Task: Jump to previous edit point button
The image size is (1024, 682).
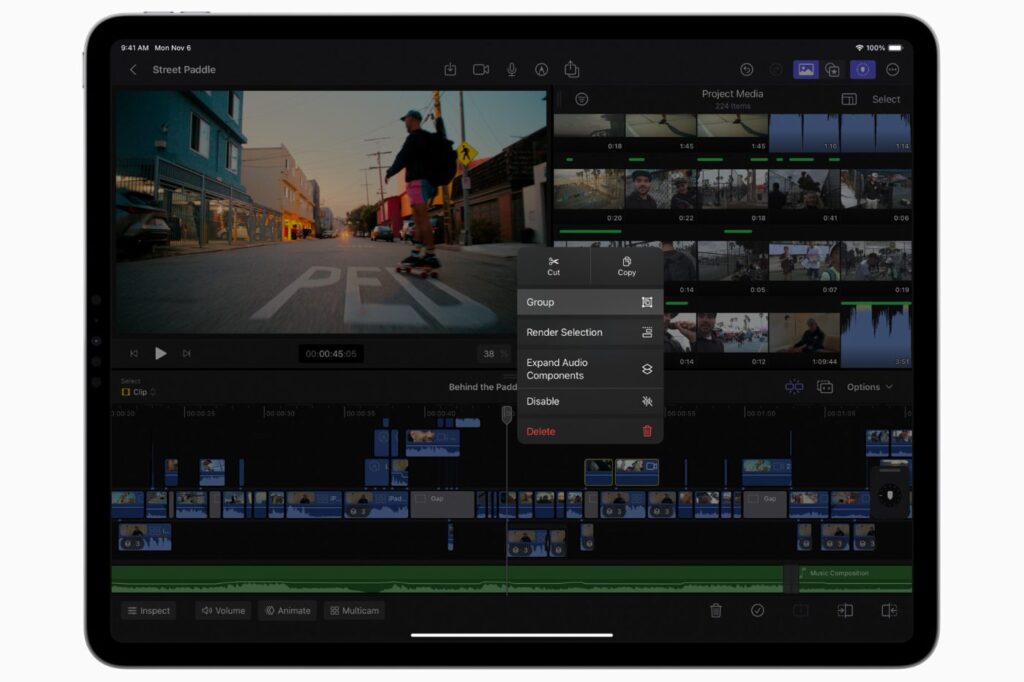Action: pyautogui.click(x=134, y=353)
